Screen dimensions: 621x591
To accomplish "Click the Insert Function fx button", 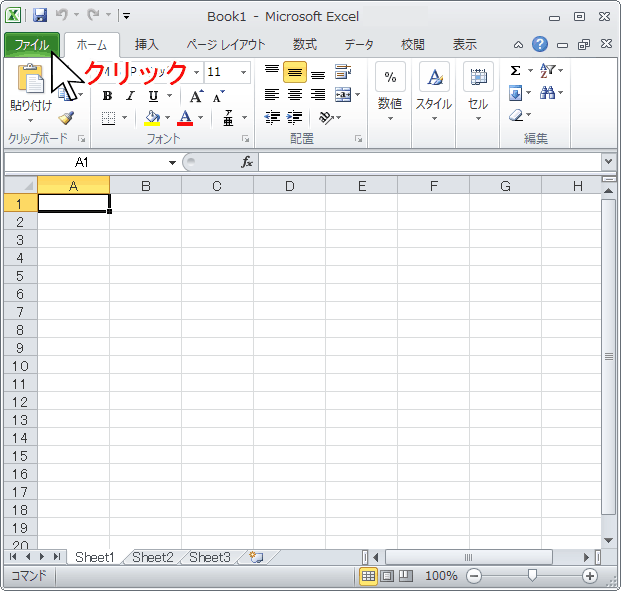I will (246, 162).
